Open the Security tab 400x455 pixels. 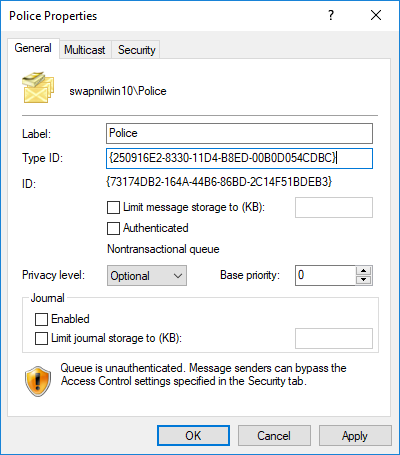click(x=136, y=50)
